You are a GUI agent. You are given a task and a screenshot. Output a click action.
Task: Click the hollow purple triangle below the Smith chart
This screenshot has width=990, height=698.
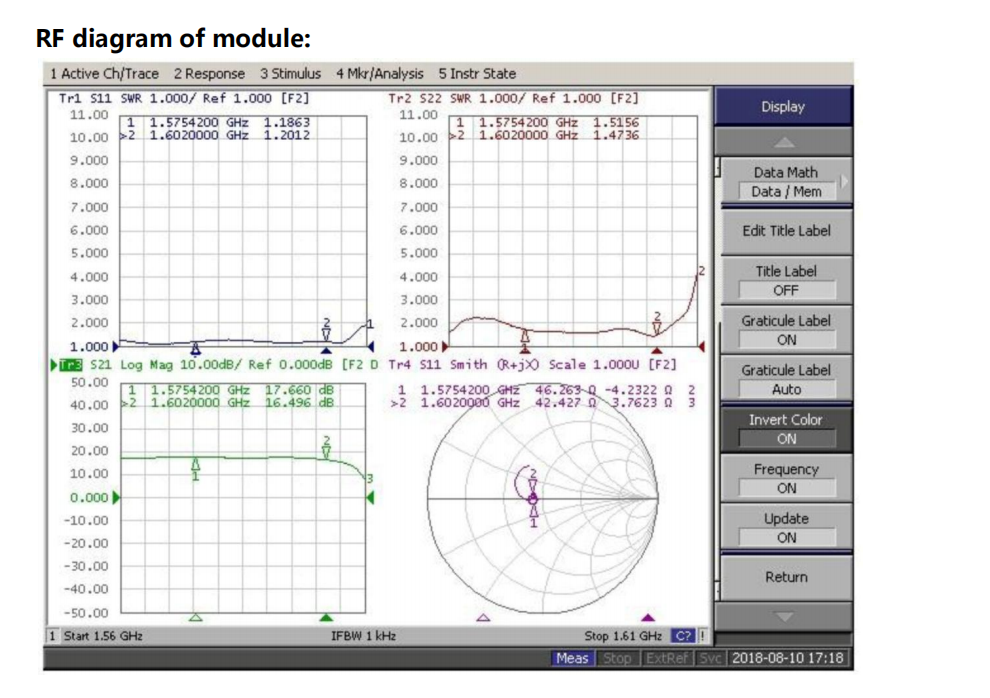[x=483, y=617]
